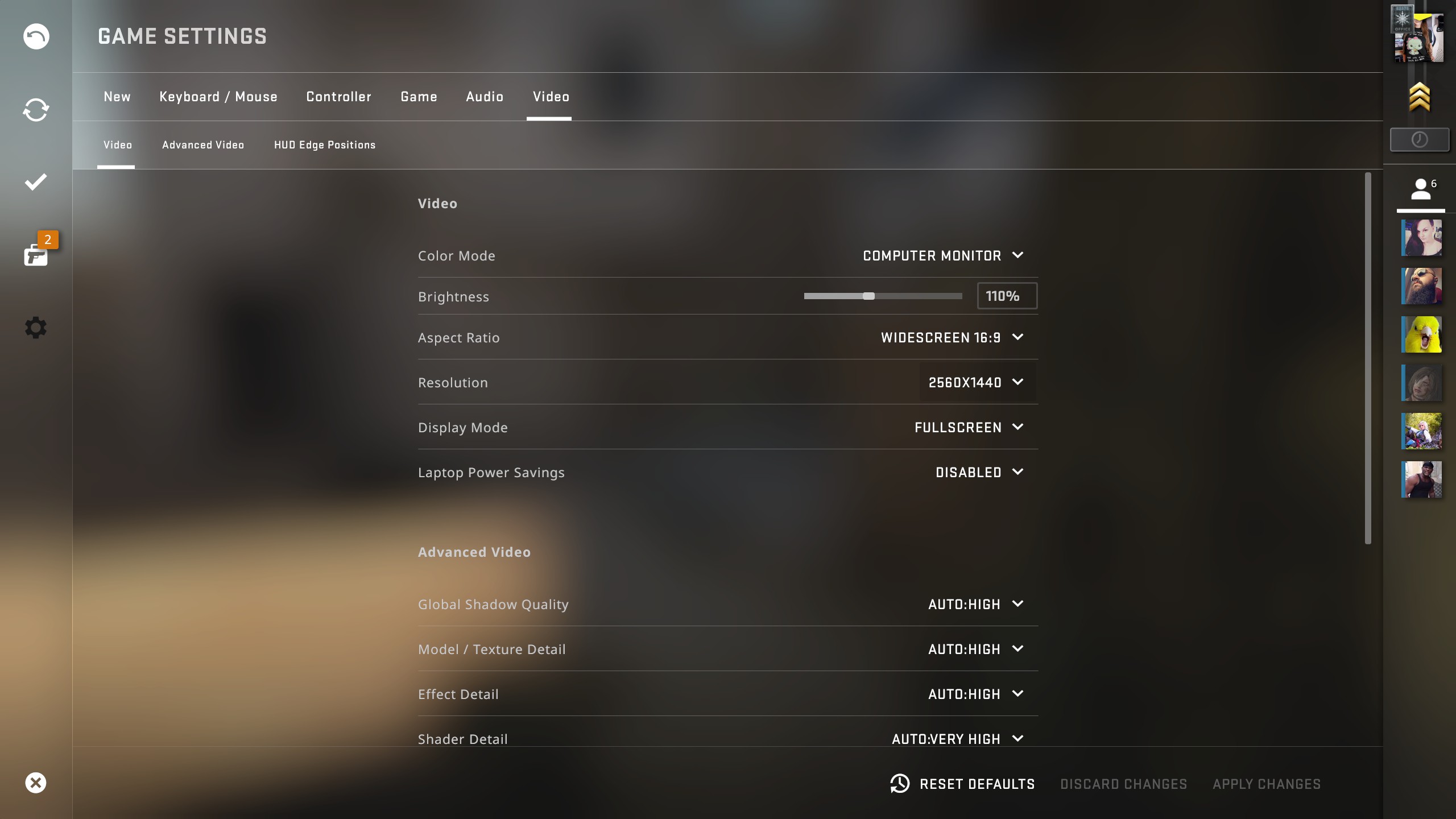
Task: Open the inventory icon with badge 2
Action: (36, 255)
